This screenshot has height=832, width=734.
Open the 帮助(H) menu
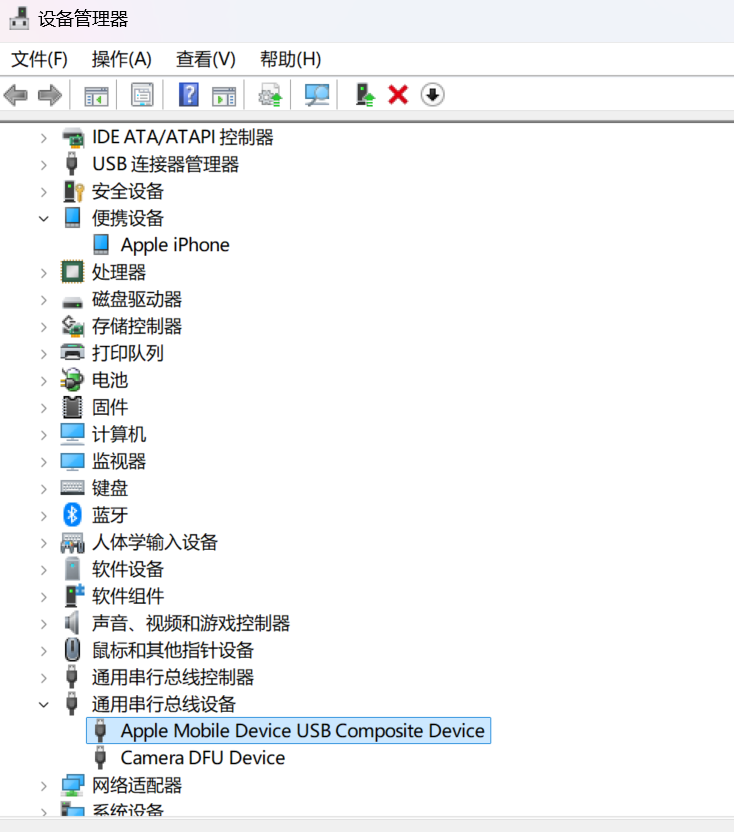point(290,59)
